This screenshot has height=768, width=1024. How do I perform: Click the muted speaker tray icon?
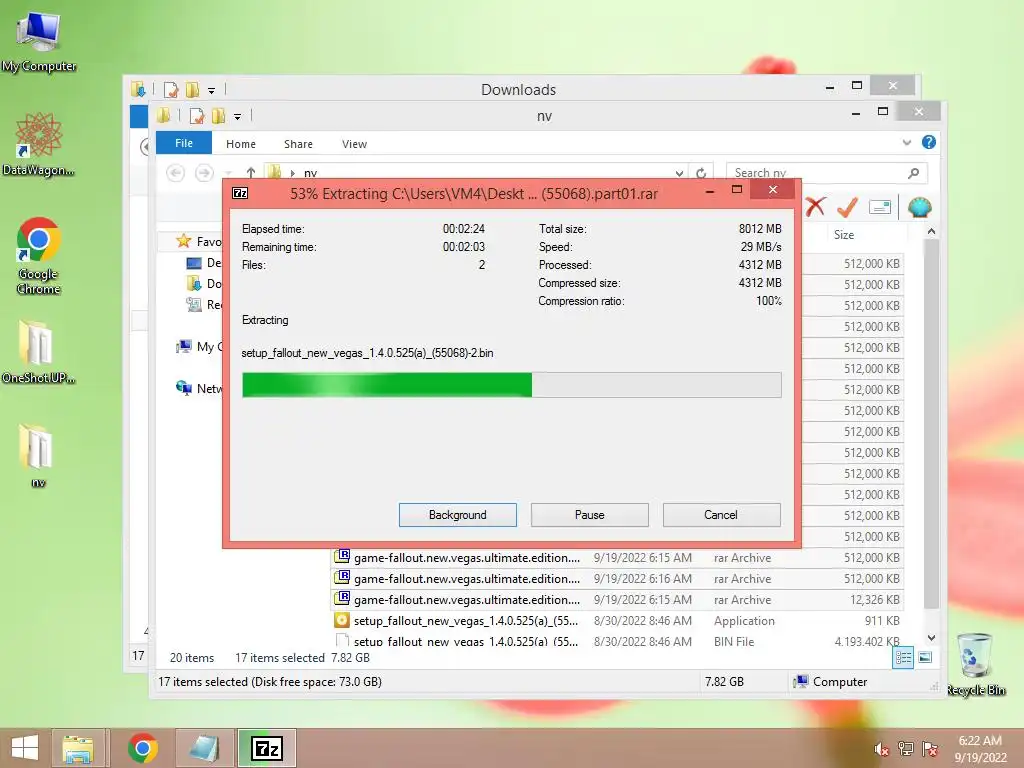tap(882, 749)
